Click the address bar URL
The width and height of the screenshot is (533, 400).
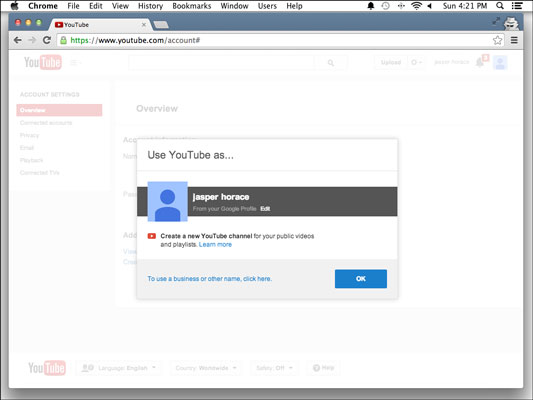tap(135, 40)
